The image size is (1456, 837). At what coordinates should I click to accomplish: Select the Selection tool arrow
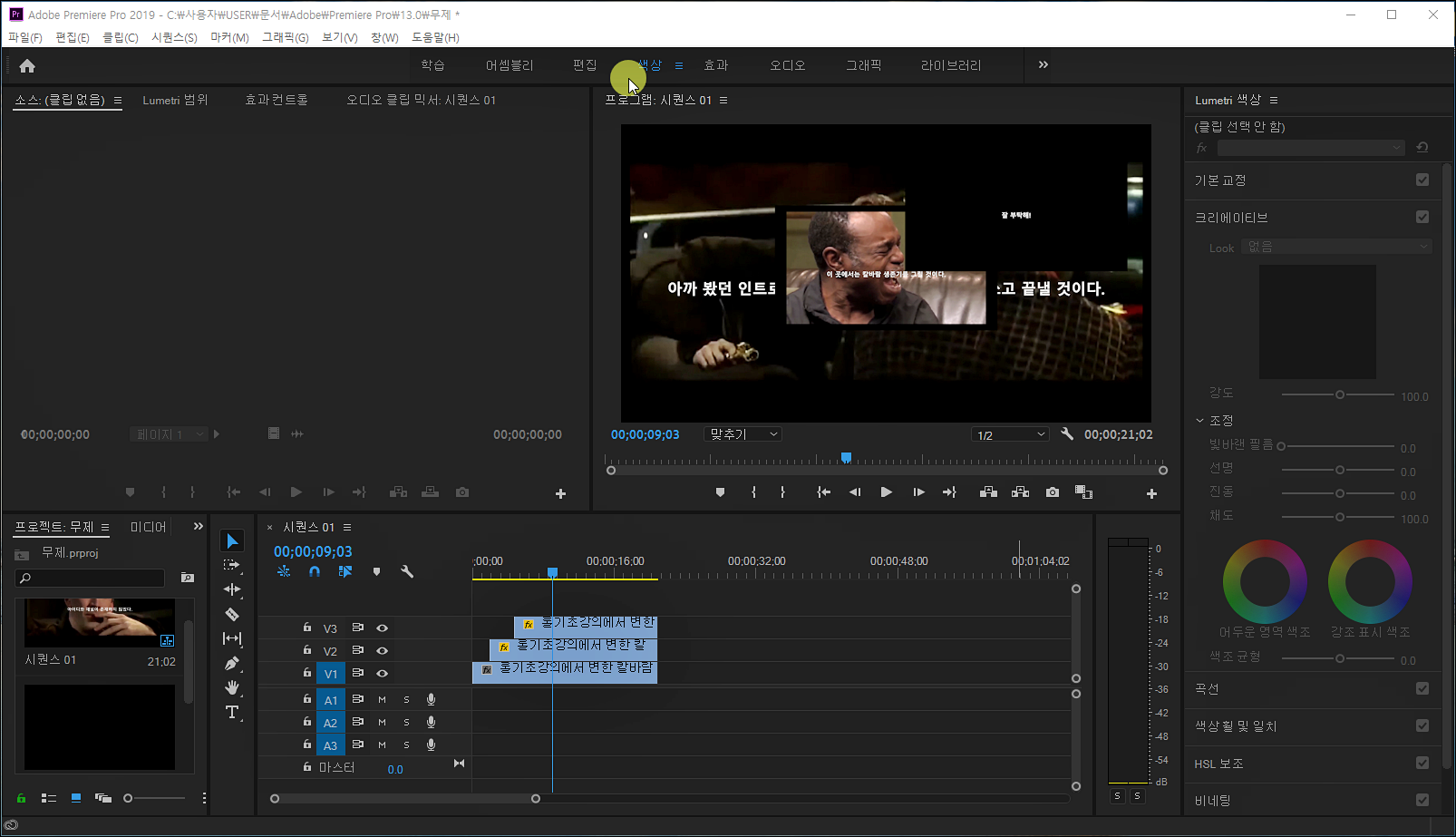(x=232, y=541)
